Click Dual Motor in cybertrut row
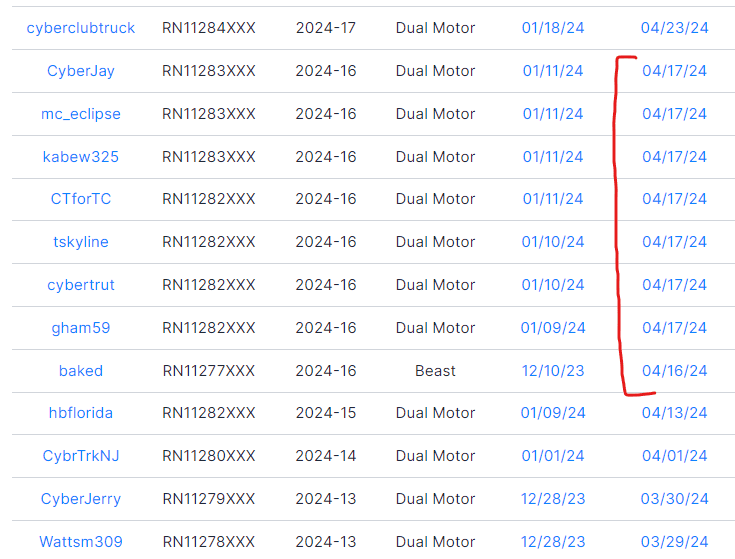Viewport: 735px width, 559px height. pyautogui.click(x=435, y=285)
